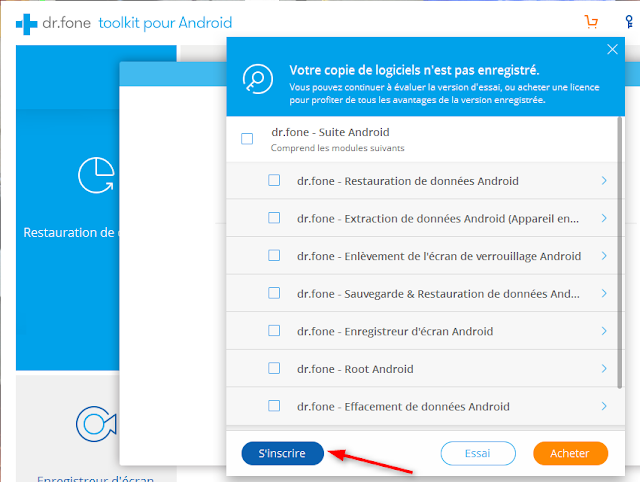Open the Restauration de données module icon

pos(96,175)
